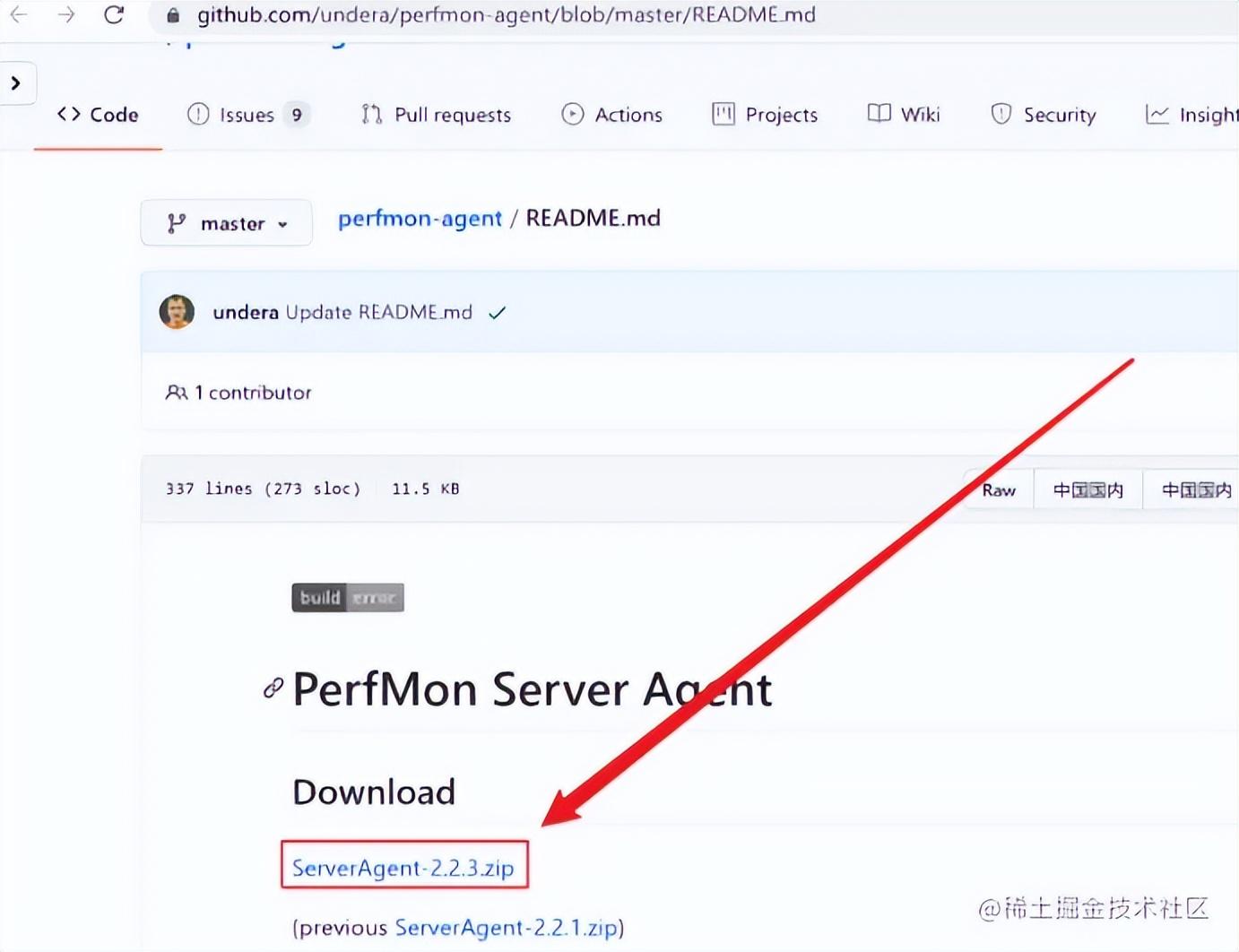Click the padlock icon in address bar
Image resolution: width=1239 pixels, height=952 pixels.
[173, 15]
